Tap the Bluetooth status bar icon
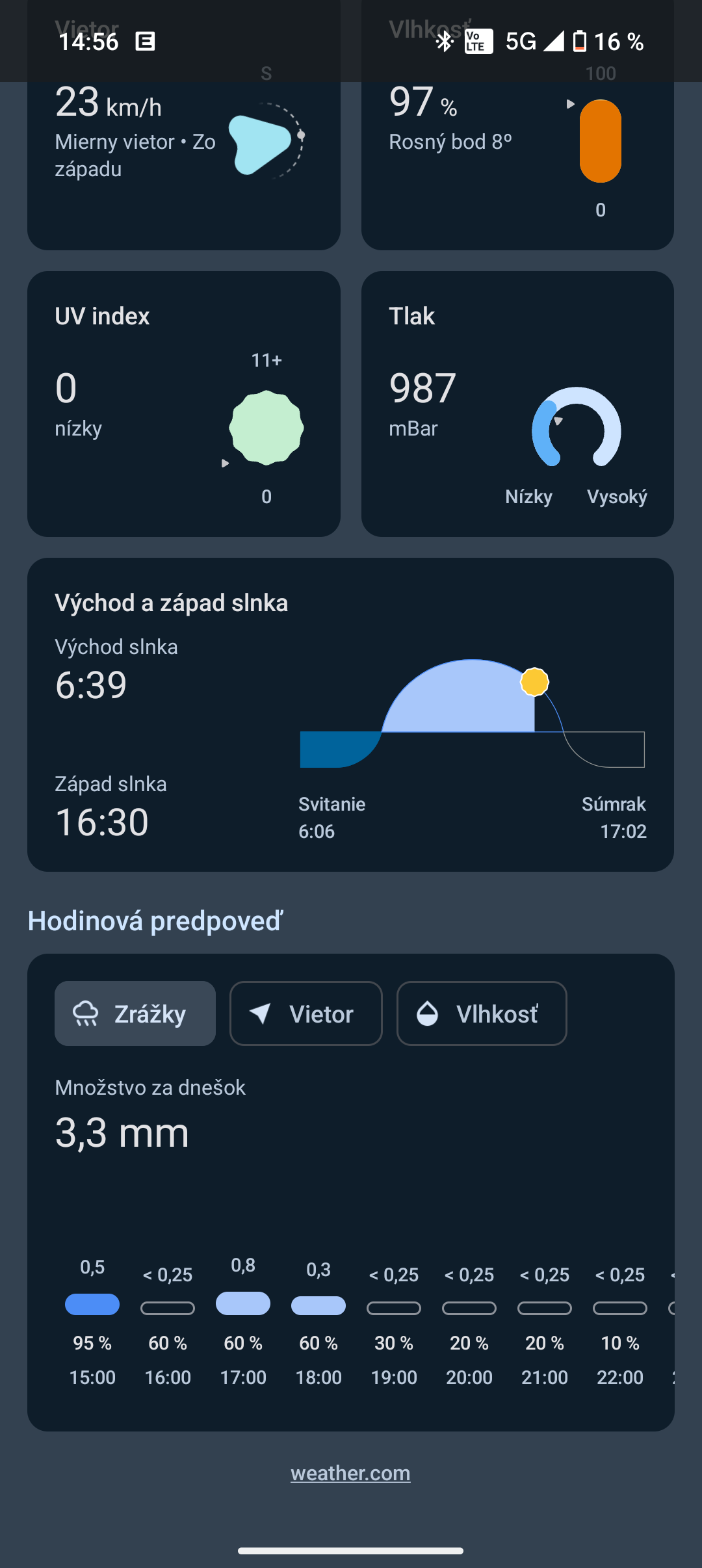Screen dimensions: 702x1568 [445, 42]
